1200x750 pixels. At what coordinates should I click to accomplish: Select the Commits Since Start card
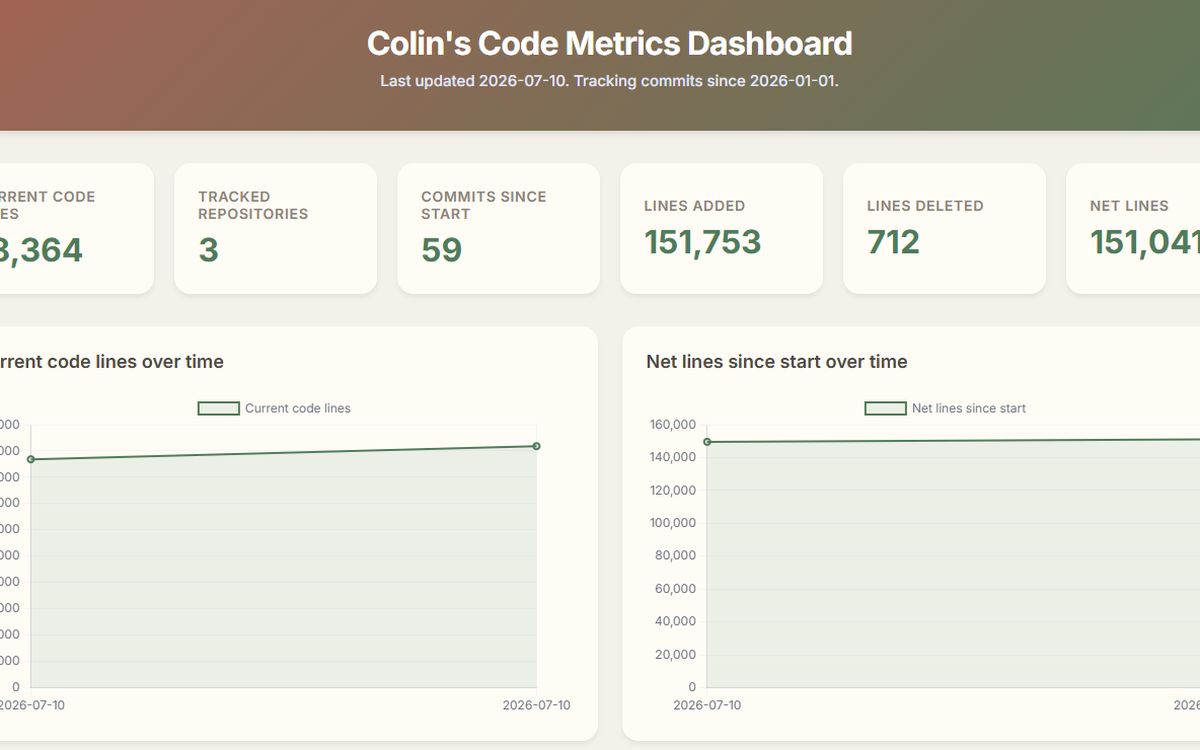[x=499, y=229]
